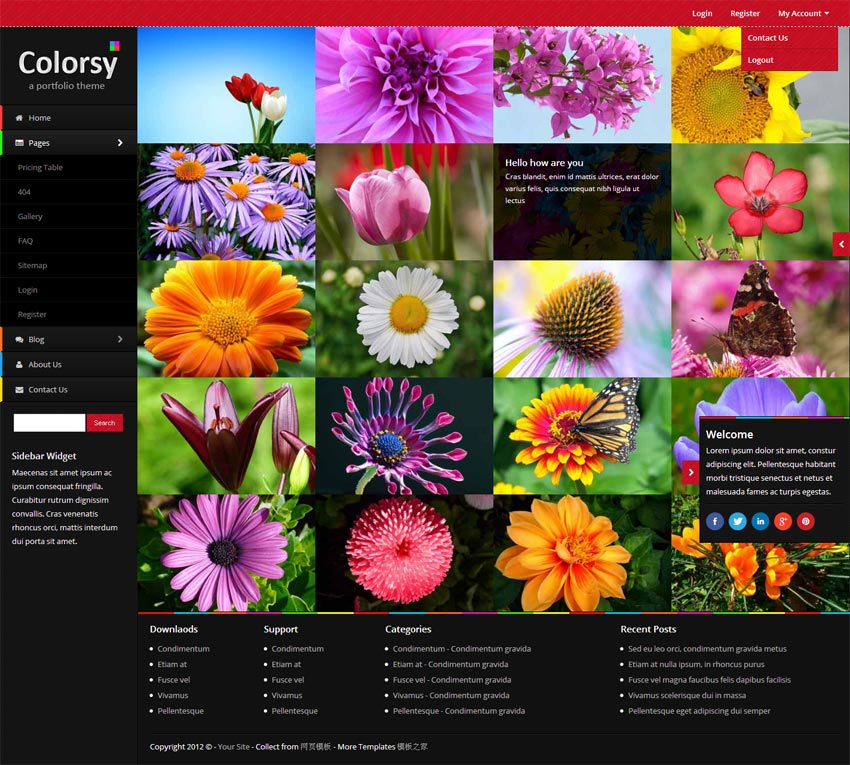Open the My Account dropdown
This screenshot has height=765, width=850.
803,14
